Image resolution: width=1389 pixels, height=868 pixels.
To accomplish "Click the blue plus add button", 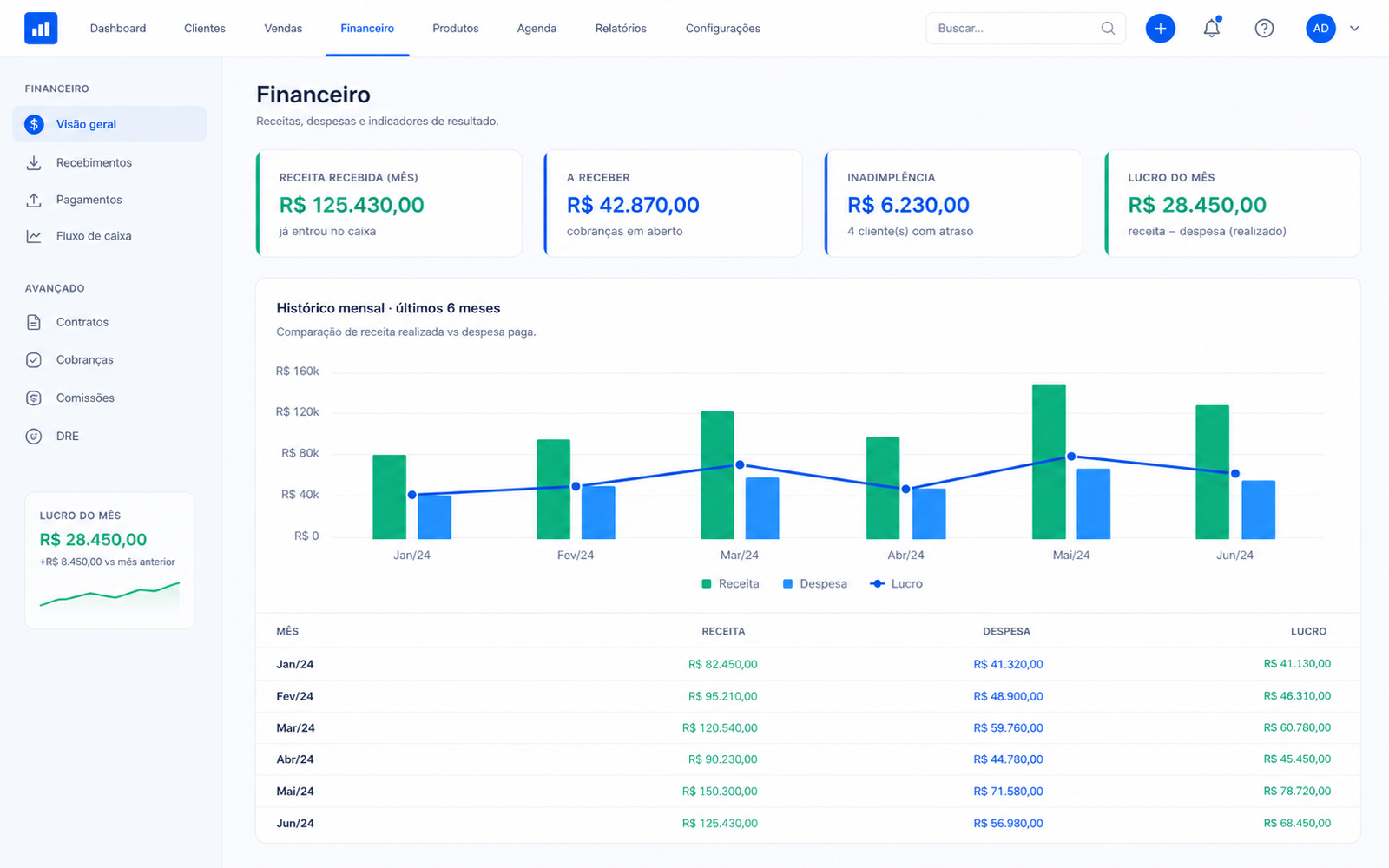I will coord(1161,29).
